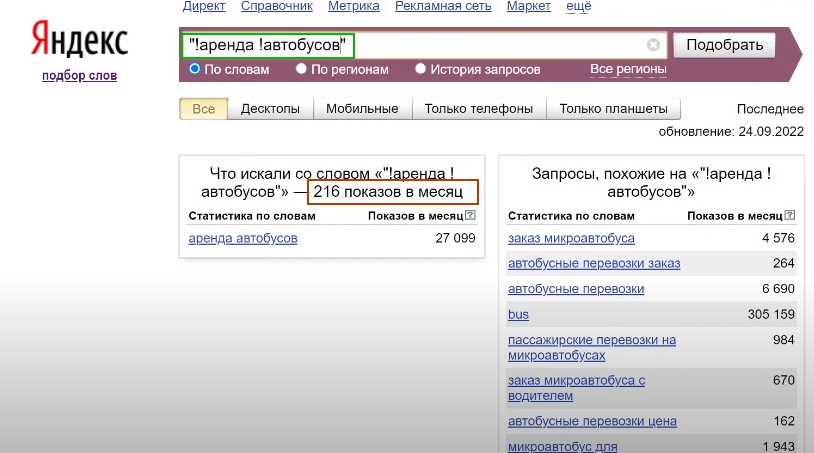814x453 pixels.
Task: Click the right 'Статистика по словам' header
Action: pos(571,216)
